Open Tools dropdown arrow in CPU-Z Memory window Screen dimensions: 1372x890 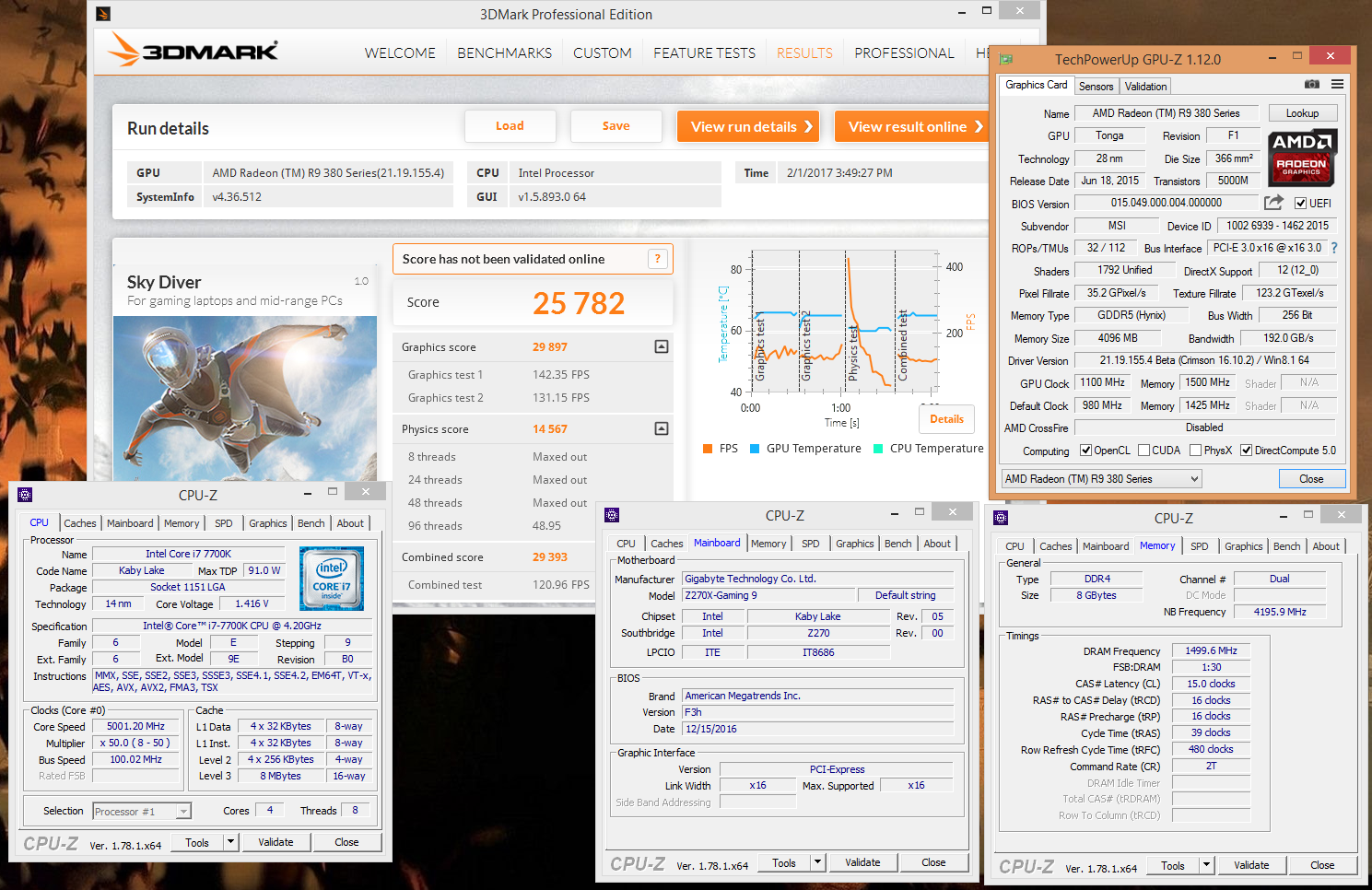[1206, 865]
